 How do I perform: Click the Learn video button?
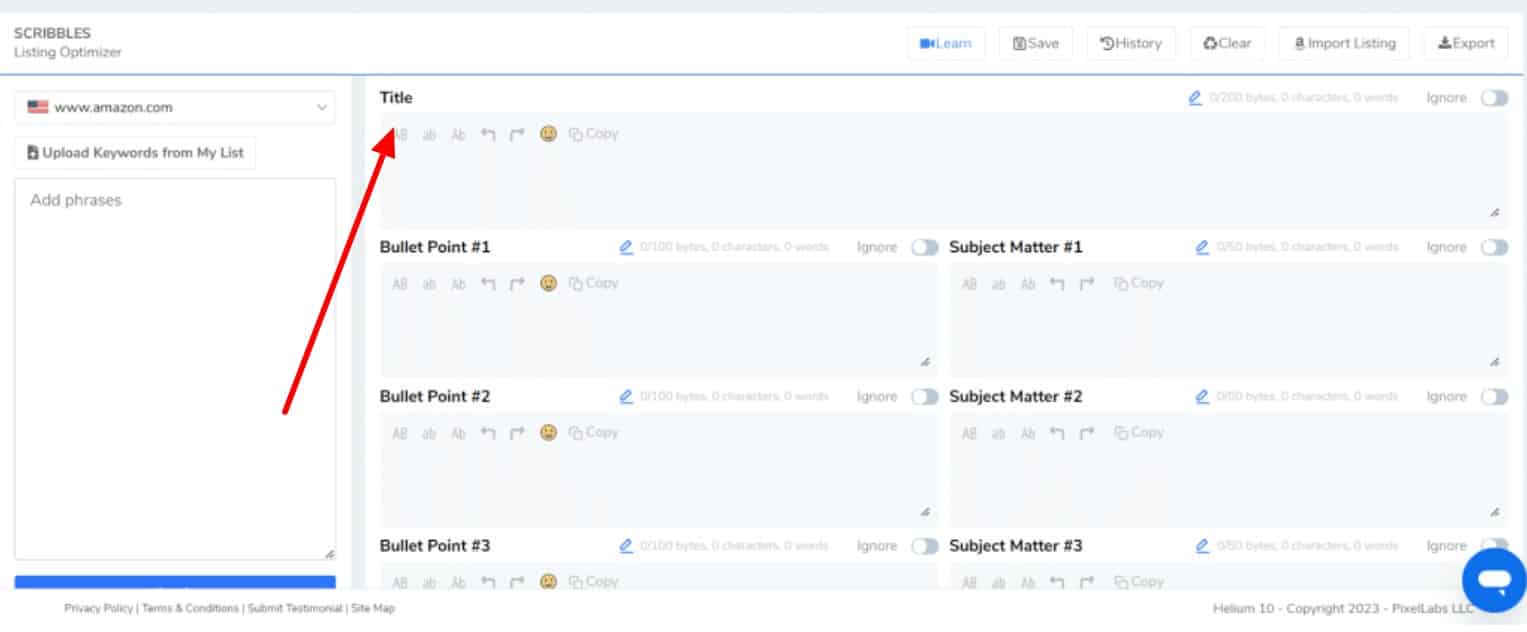tap(946, 43)
